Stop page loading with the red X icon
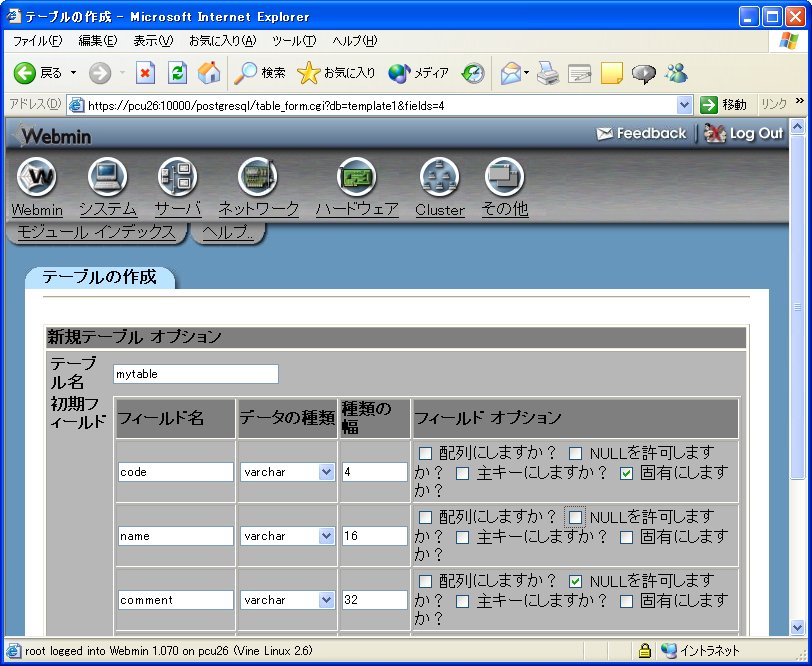 click(146, 73)
